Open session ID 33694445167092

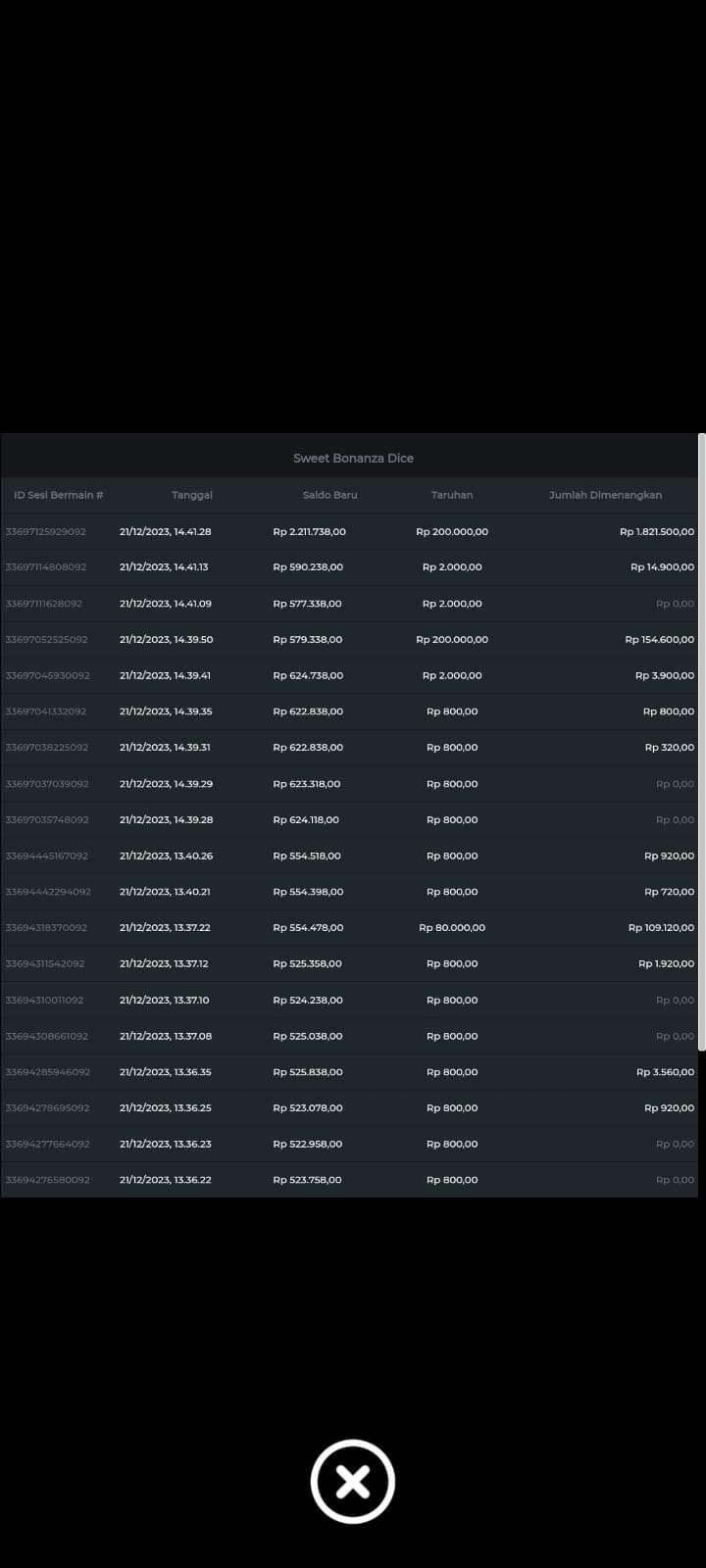pos(47,856)
